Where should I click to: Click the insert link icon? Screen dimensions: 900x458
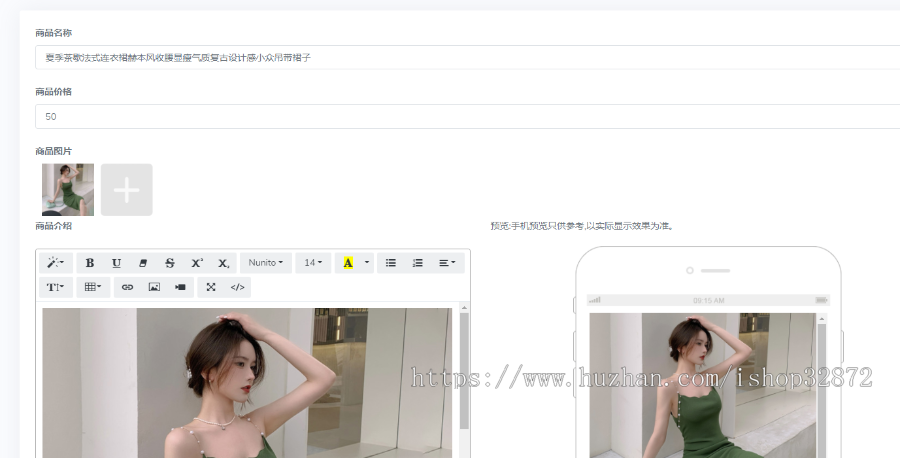point(127,287)
